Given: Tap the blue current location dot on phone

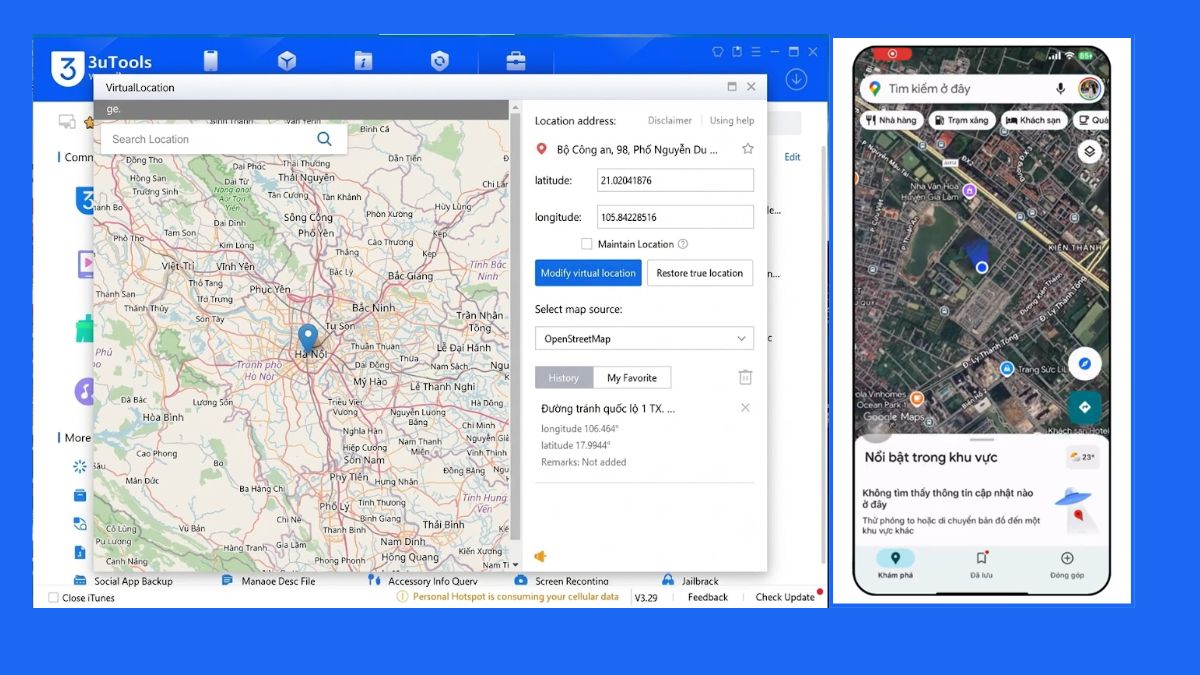Looking at the screenshot, I should tap(982, 267).
